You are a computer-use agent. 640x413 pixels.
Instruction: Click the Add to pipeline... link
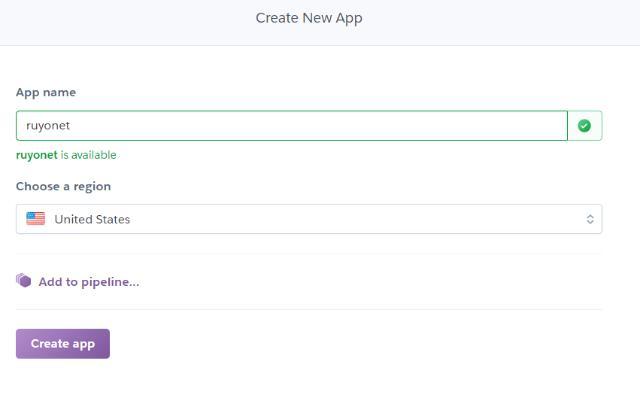(x=89, y=282)
